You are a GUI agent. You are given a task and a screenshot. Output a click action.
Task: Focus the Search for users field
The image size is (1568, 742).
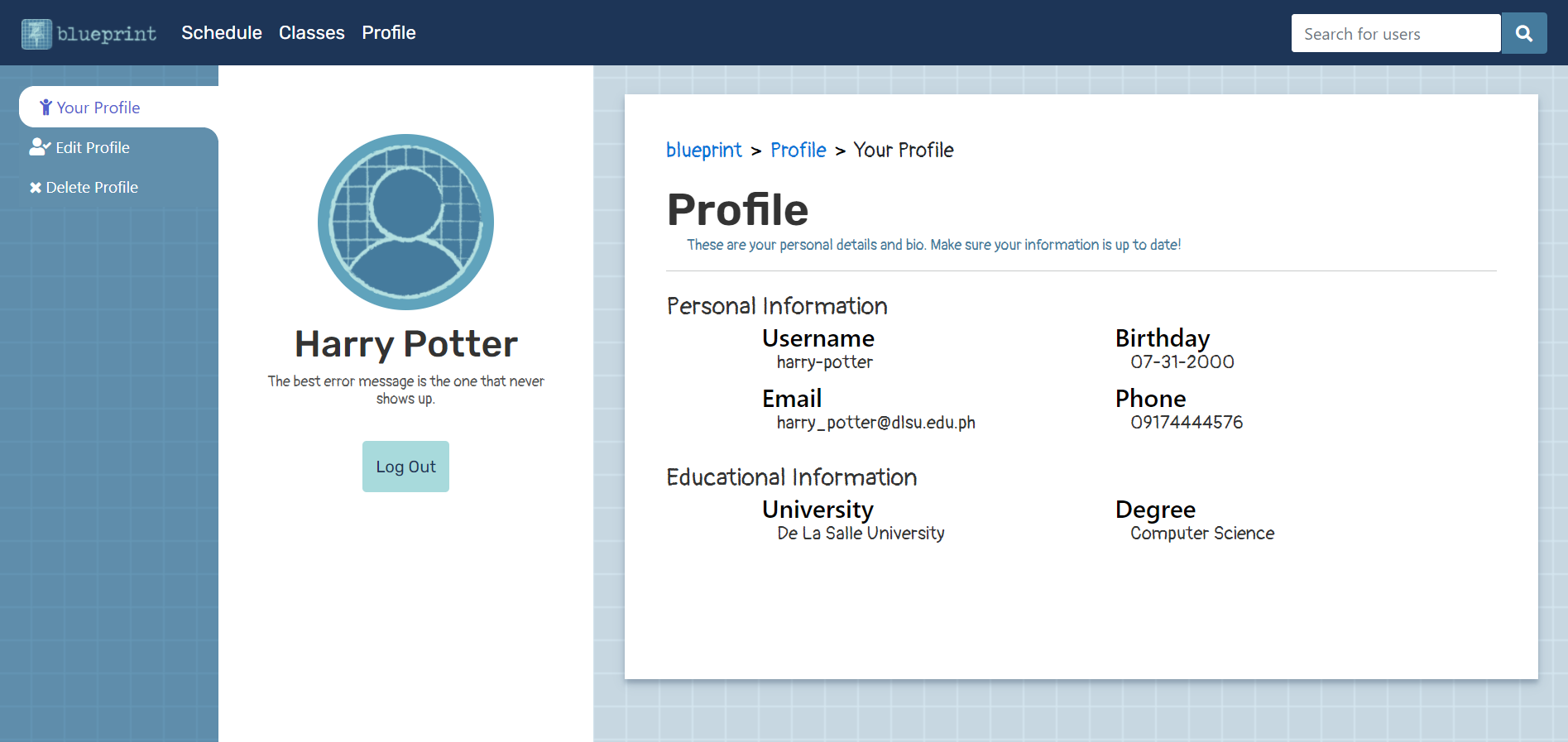[1396, 33]
